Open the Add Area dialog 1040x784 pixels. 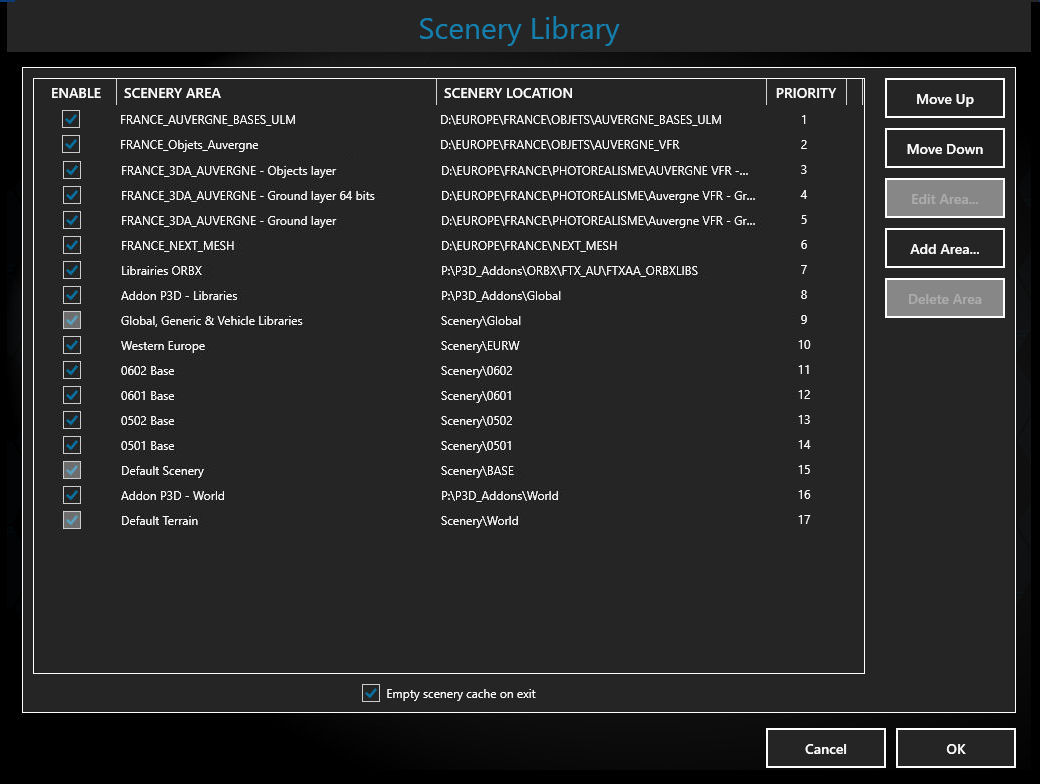[944, 249]
